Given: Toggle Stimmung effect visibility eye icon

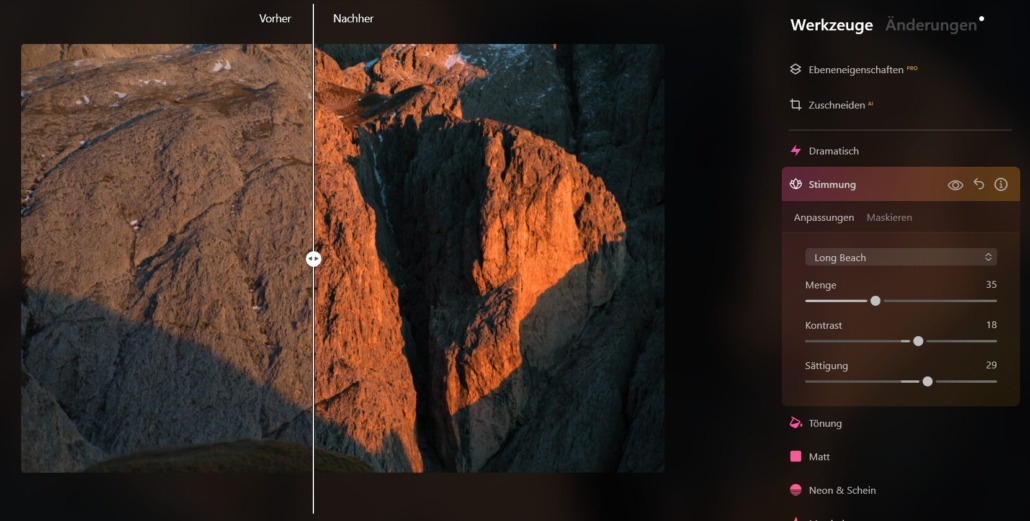Looking at the screenshot, I should (x=955, y=185).
